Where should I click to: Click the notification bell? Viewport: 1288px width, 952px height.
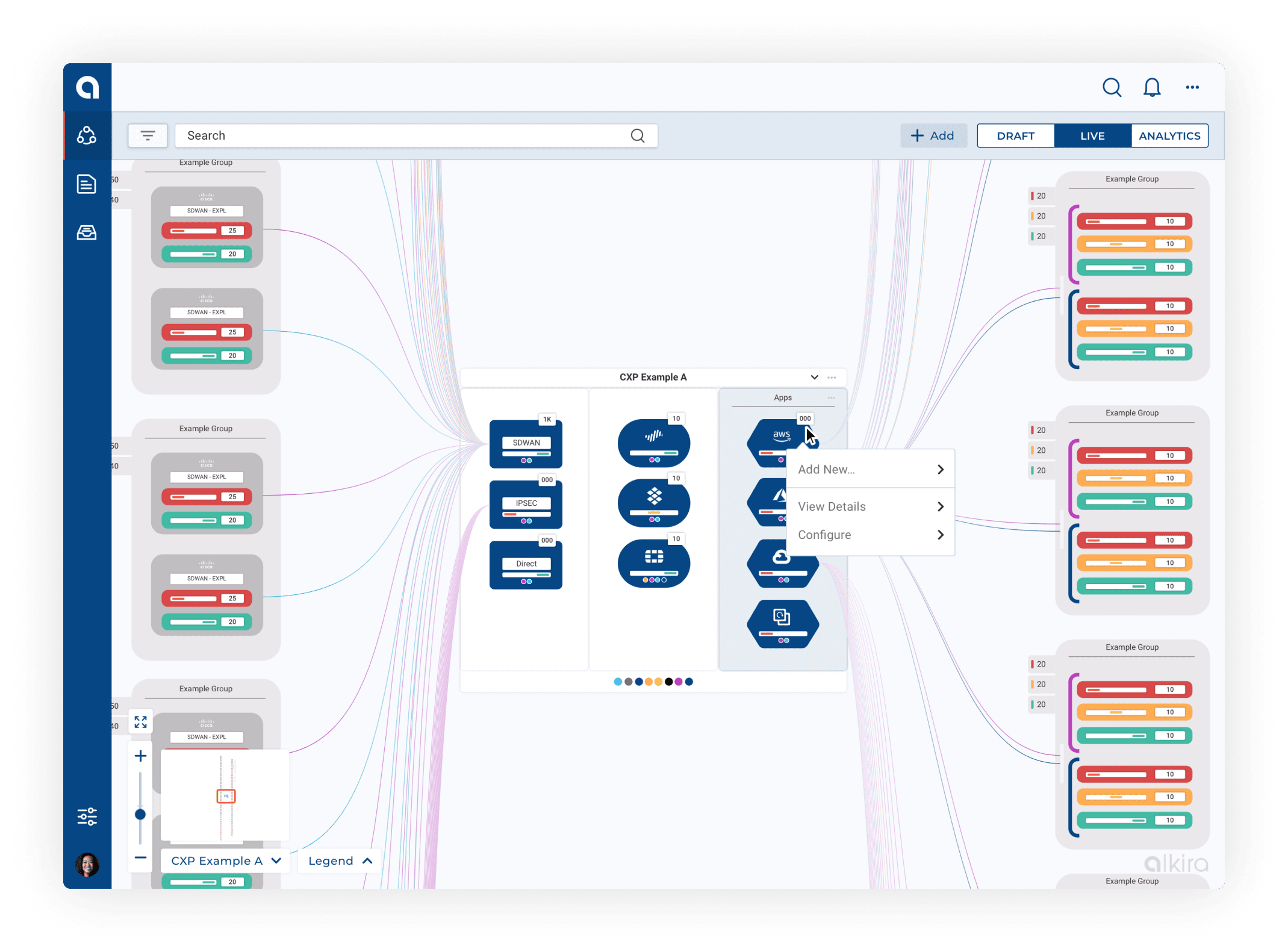click(1152, 87)
